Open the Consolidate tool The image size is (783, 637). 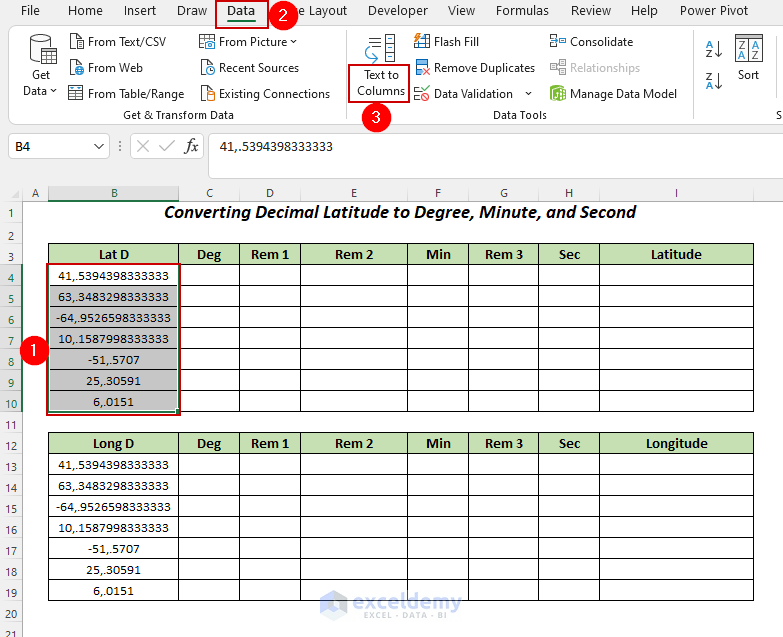click(557, 42)
